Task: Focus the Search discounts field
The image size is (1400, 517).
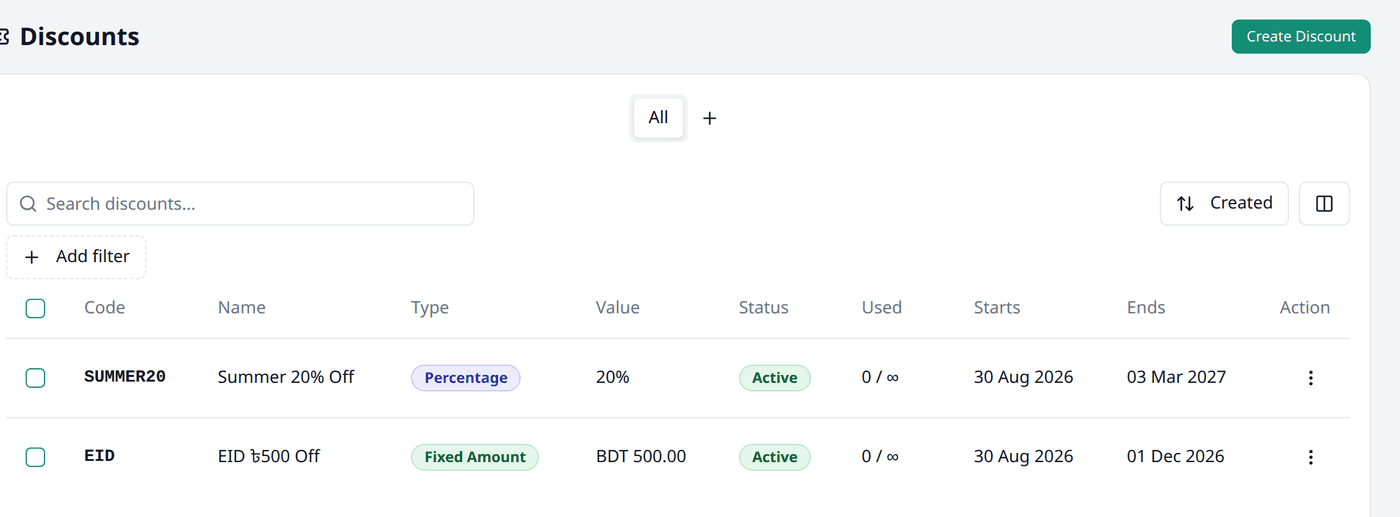Action: point(240,204)
